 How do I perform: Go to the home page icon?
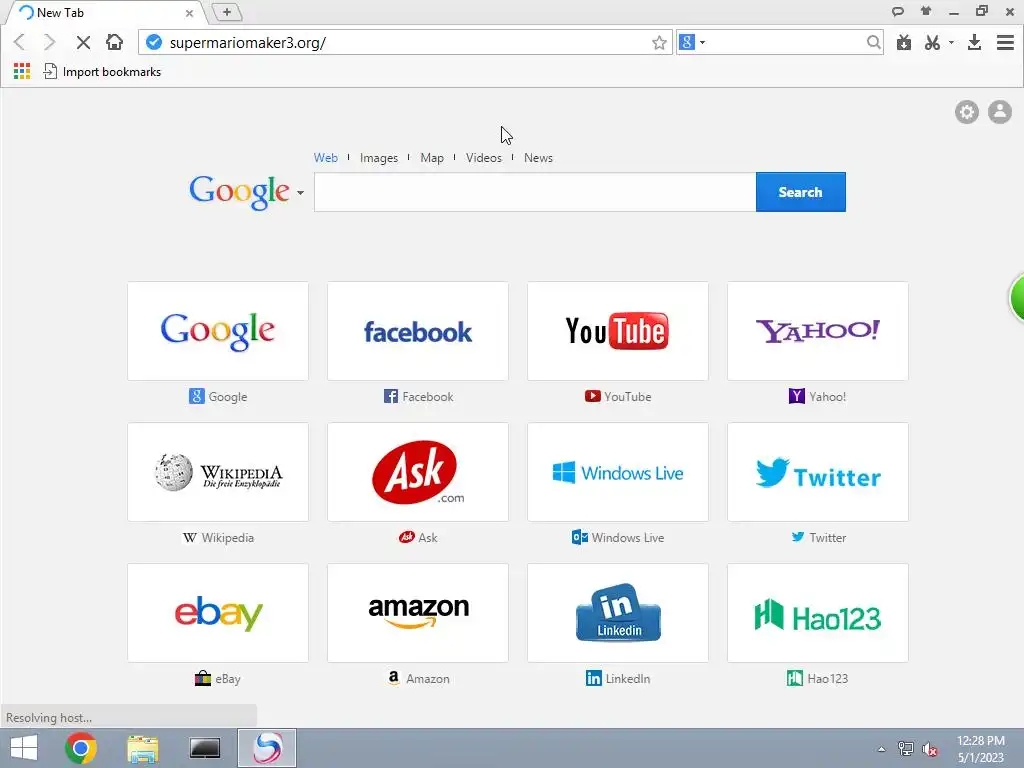click(x=114, y=42)
